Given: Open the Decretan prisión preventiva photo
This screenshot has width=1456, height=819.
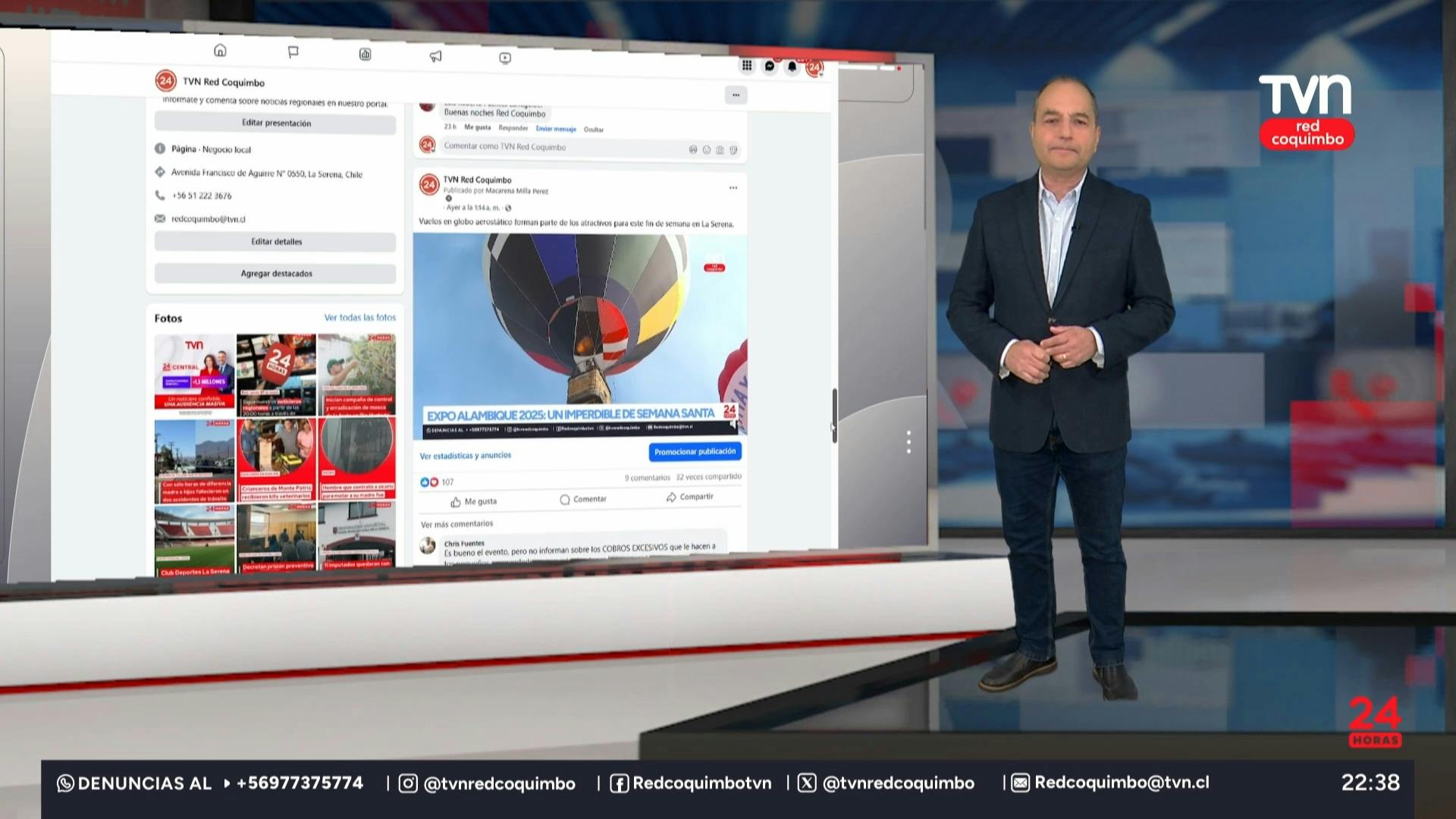Looking at the screenshot, I should [x=276, y=537].
